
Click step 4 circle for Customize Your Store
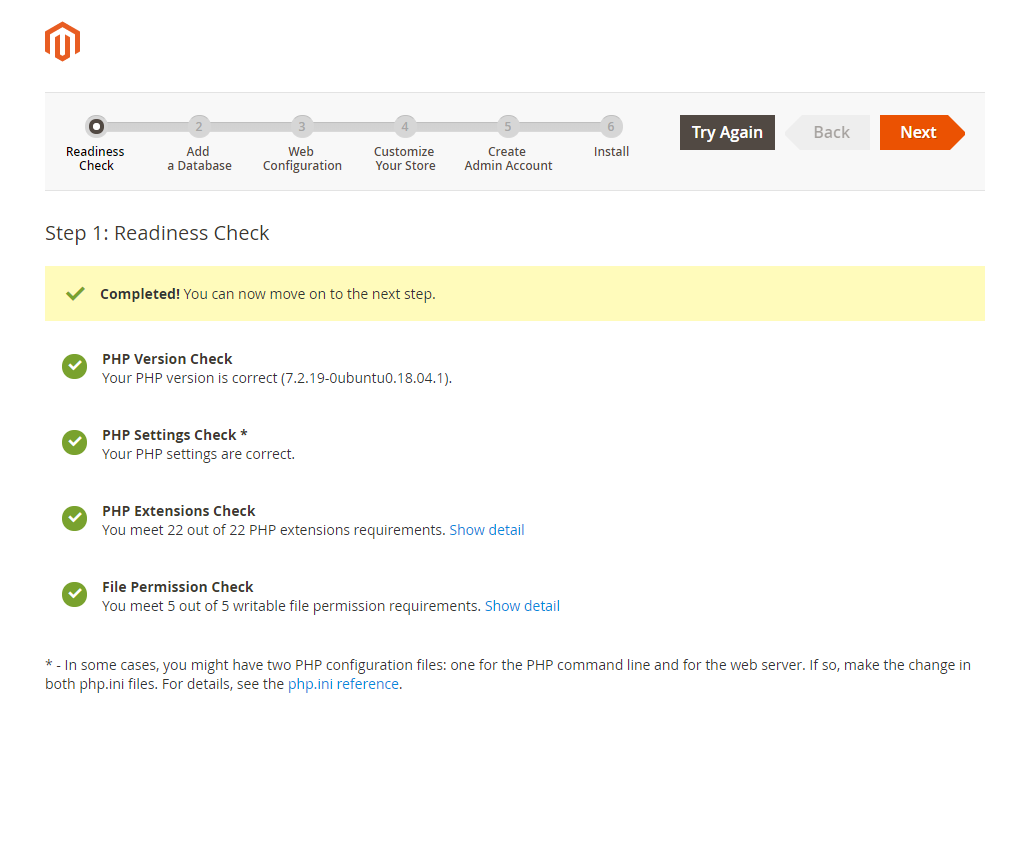pos(404,127)
